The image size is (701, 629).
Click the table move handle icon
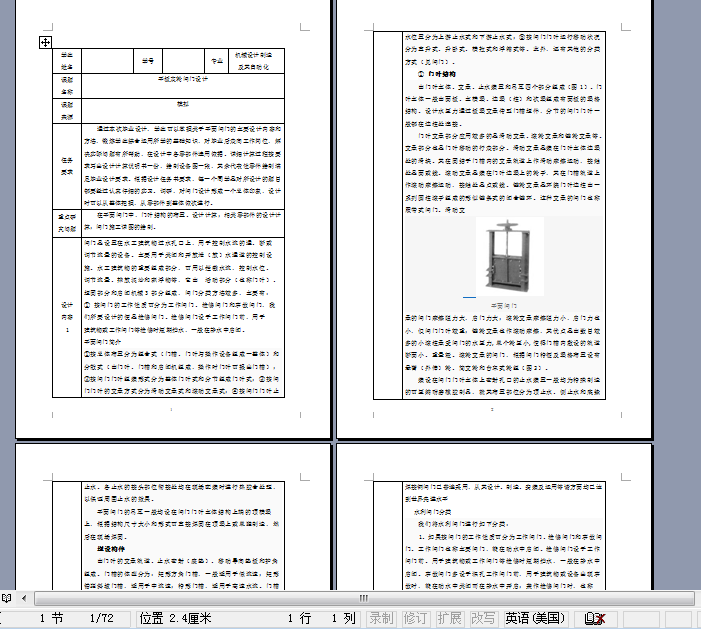tap(45, 42)
